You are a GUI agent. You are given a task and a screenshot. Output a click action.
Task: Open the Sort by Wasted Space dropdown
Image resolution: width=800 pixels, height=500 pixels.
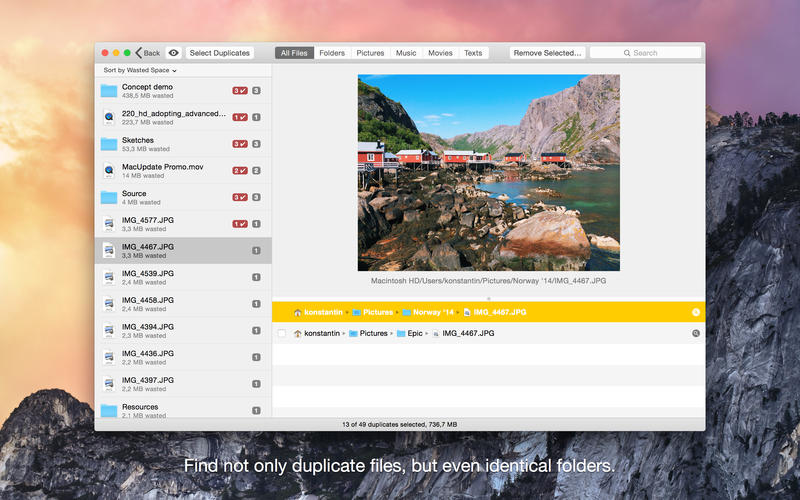tap(140, 71)
